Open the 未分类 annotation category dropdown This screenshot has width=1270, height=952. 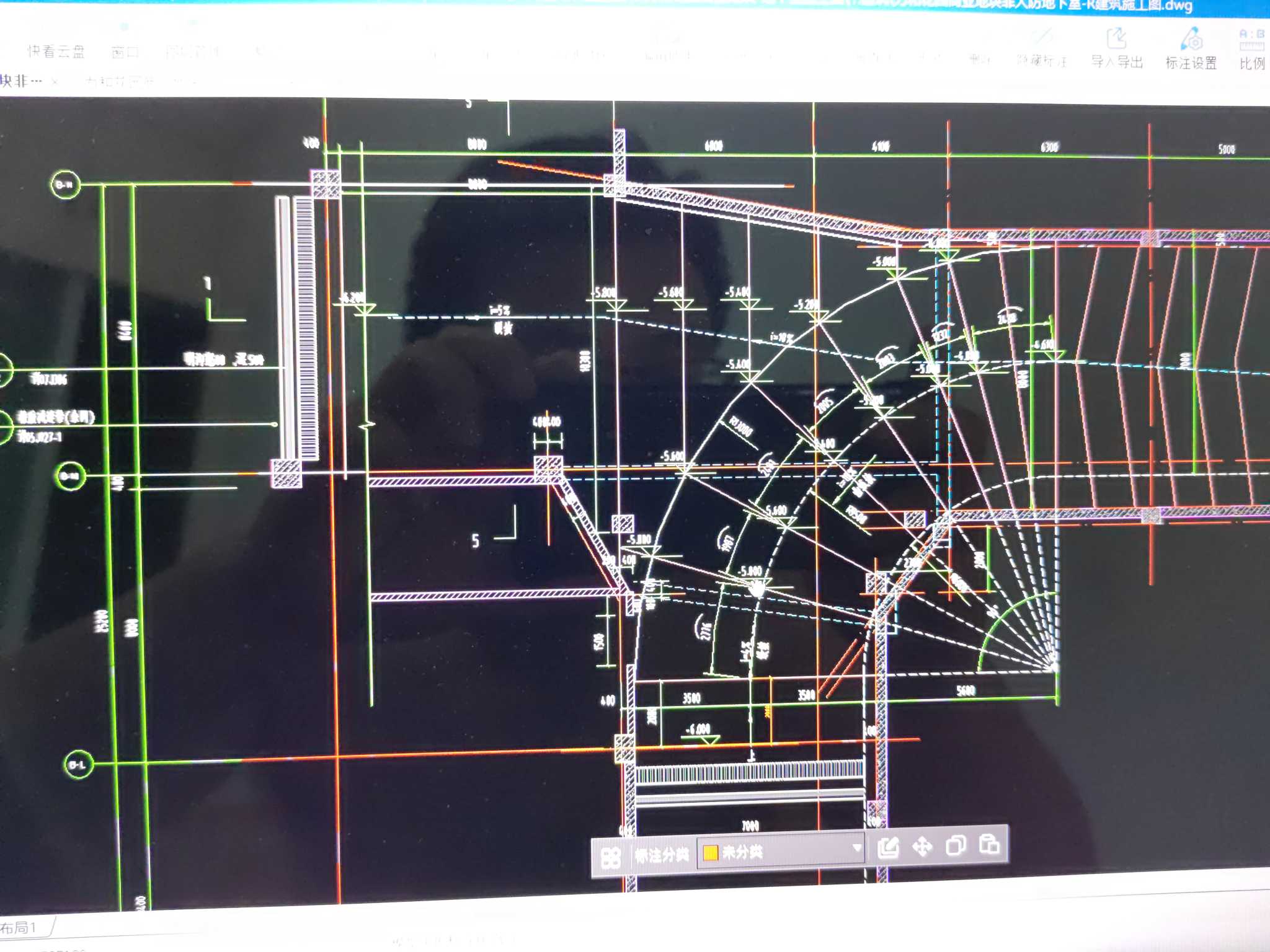[x=781, y=852]
